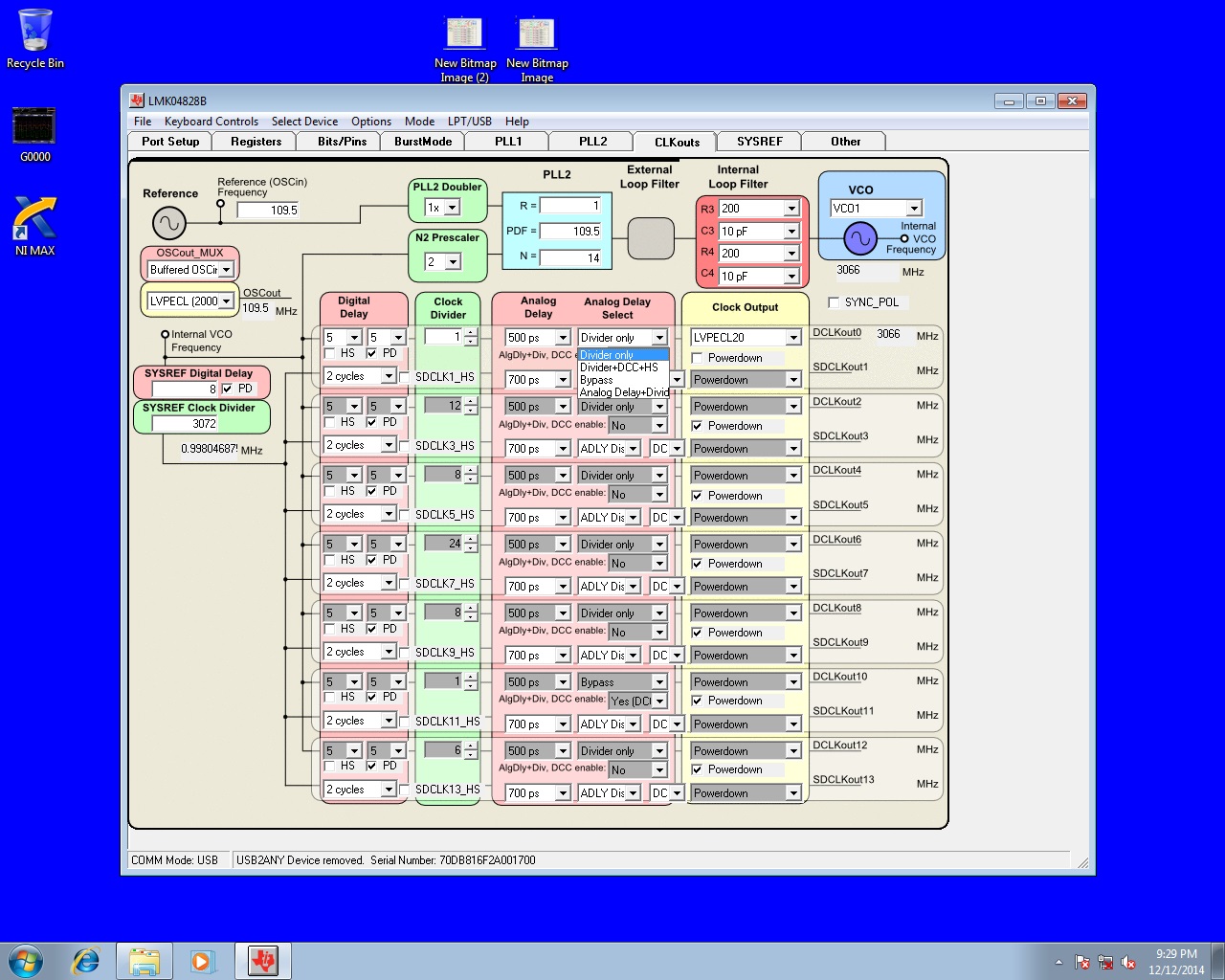The width and height of the screenshot is (1225, 980).
Task: Open the Windows Start menu orb
Action: tap(26, 961)
